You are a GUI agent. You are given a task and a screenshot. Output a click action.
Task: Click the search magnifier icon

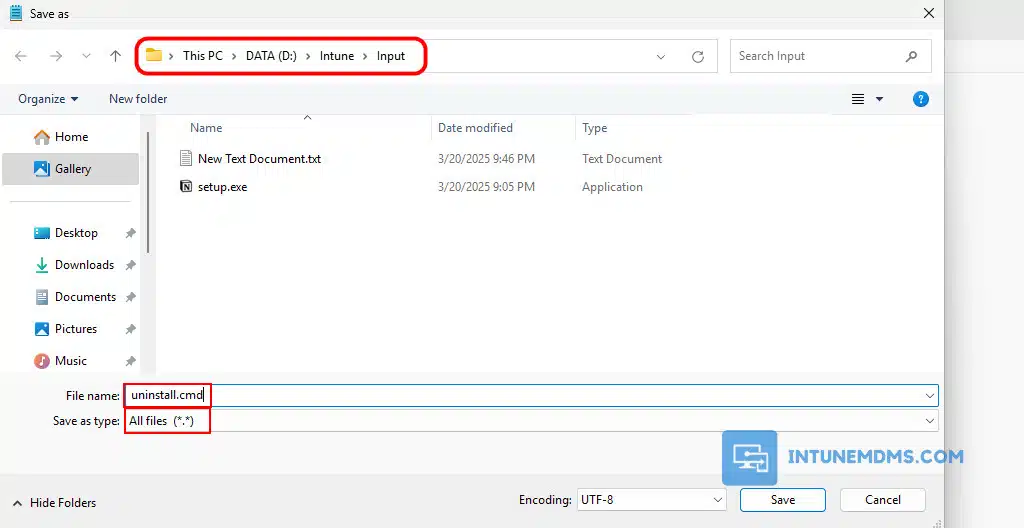pos(911,57)
